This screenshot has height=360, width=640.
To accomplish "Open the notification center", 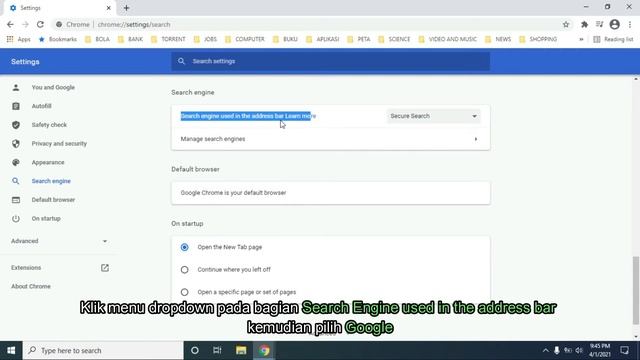I will coord(624,351).
